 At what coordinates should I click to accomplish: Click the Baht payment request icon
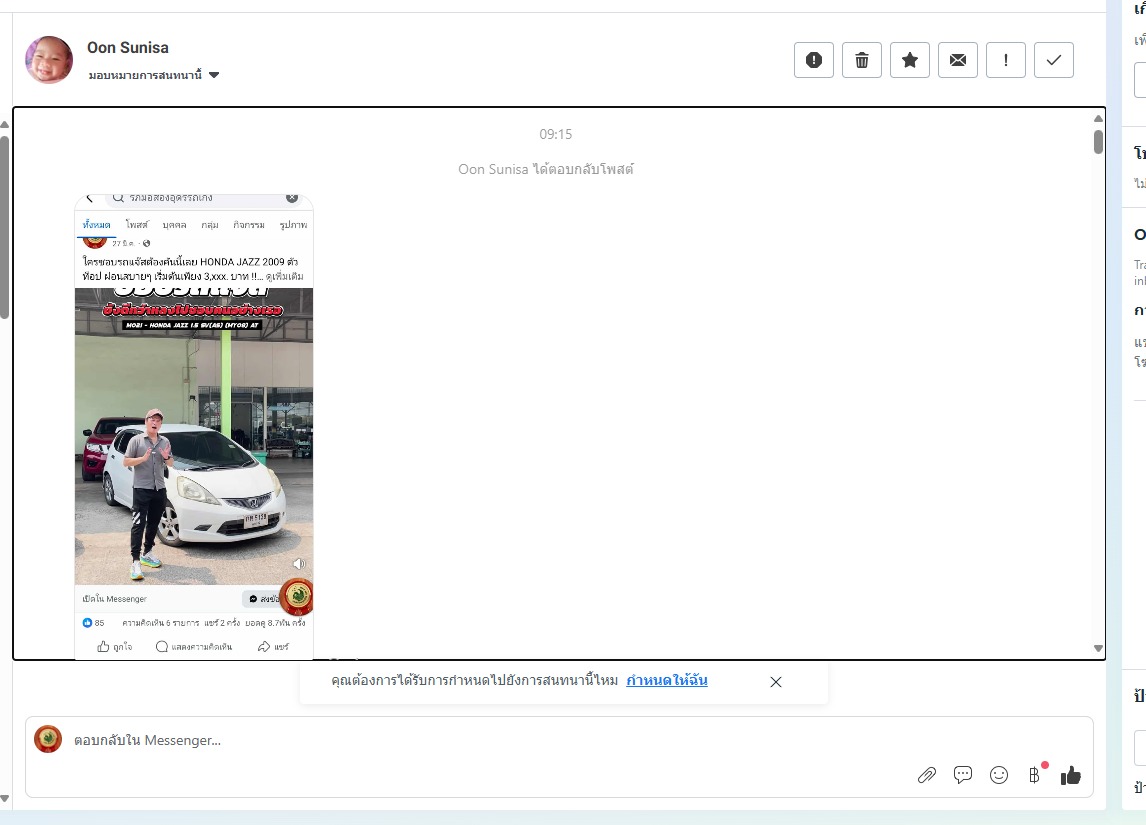(1035, 775)
